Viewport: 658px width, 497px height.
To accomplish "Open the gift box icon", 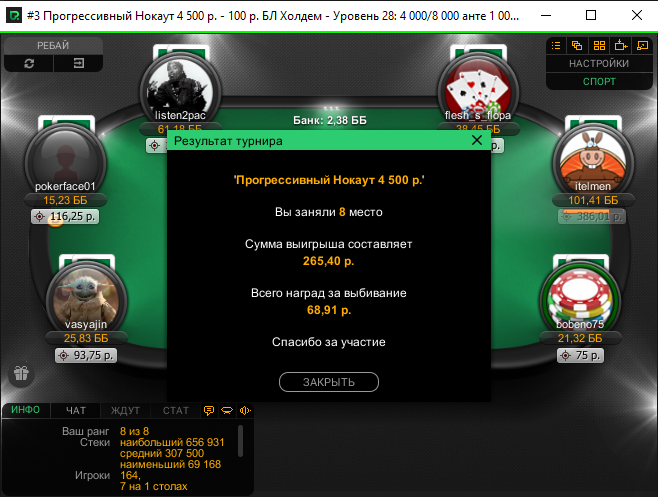I will (x=21, y=373).
